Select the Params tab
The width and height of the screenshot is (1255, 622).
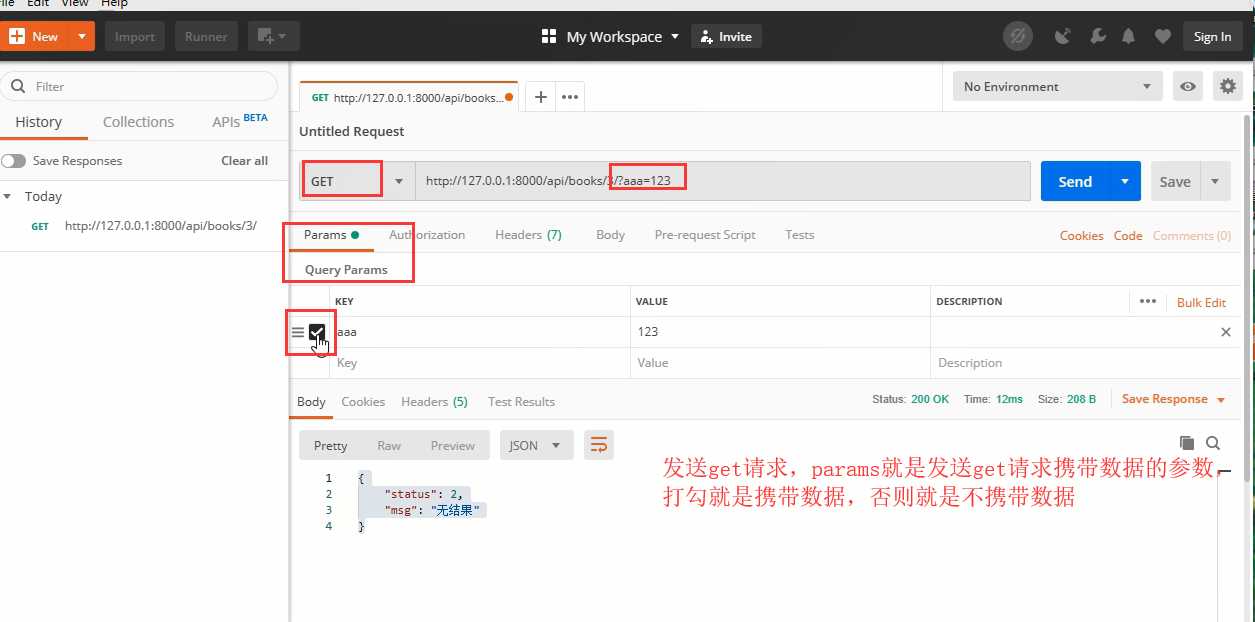pyautogui.click(x=330, y=235)
